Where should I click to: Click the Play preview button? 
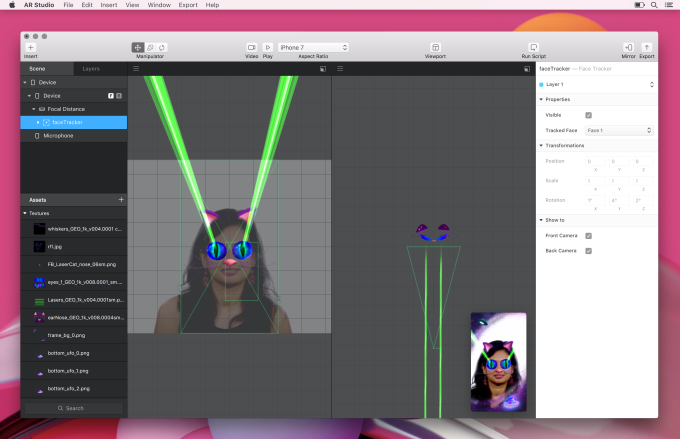tap(268, 47)
